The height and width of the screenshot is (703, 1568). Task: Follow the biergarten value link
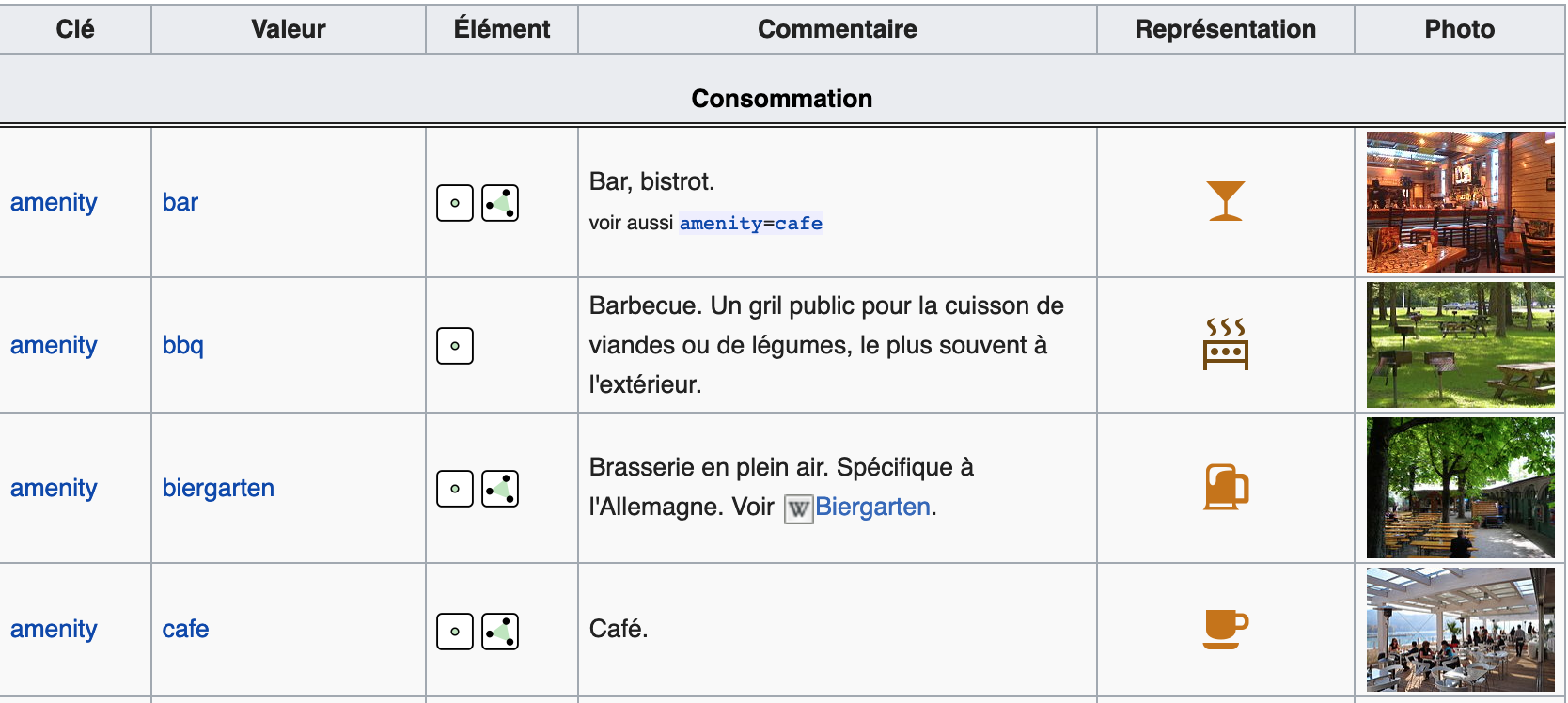click(218, 488)
